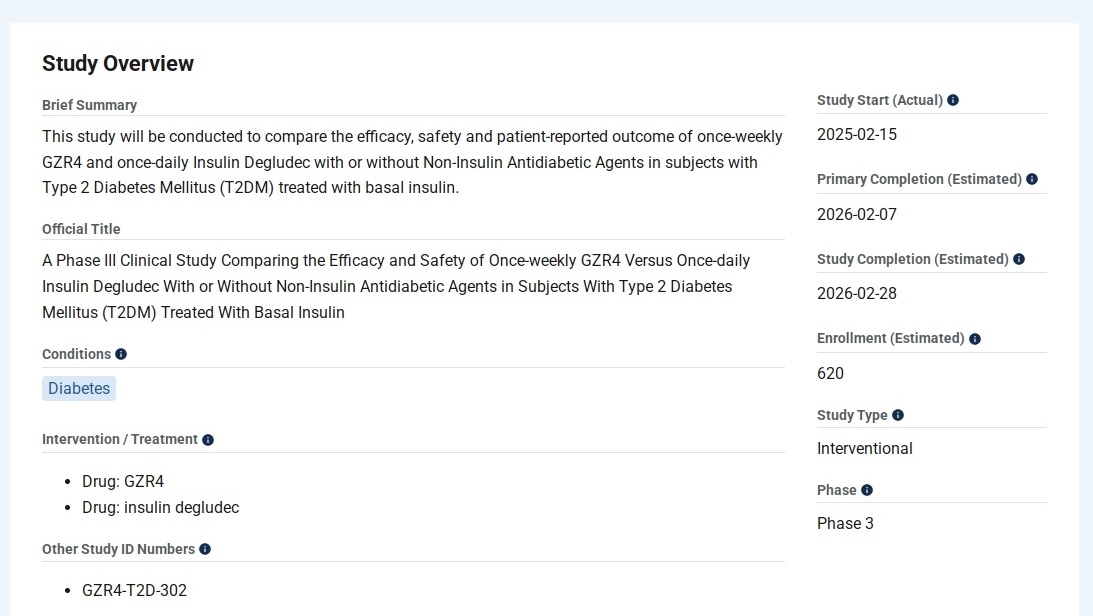Click info icon next to Study Type
This screenshot has height=616, width=1093.
tap(898, 415)
